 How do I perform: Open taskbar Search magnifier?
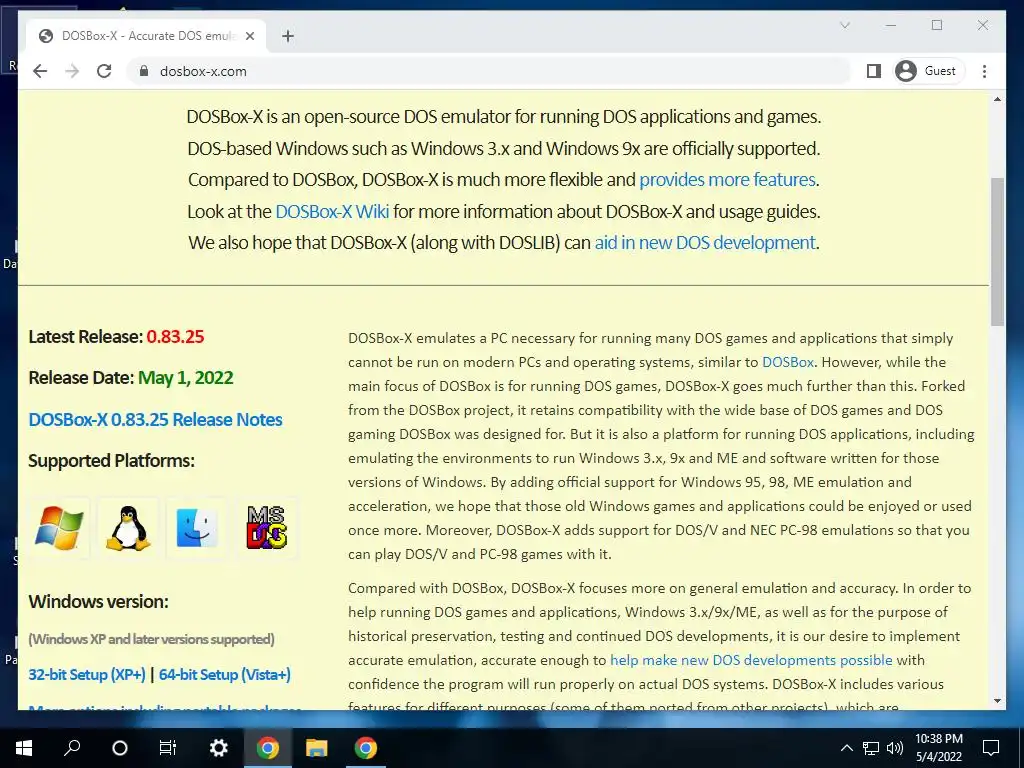72,748
